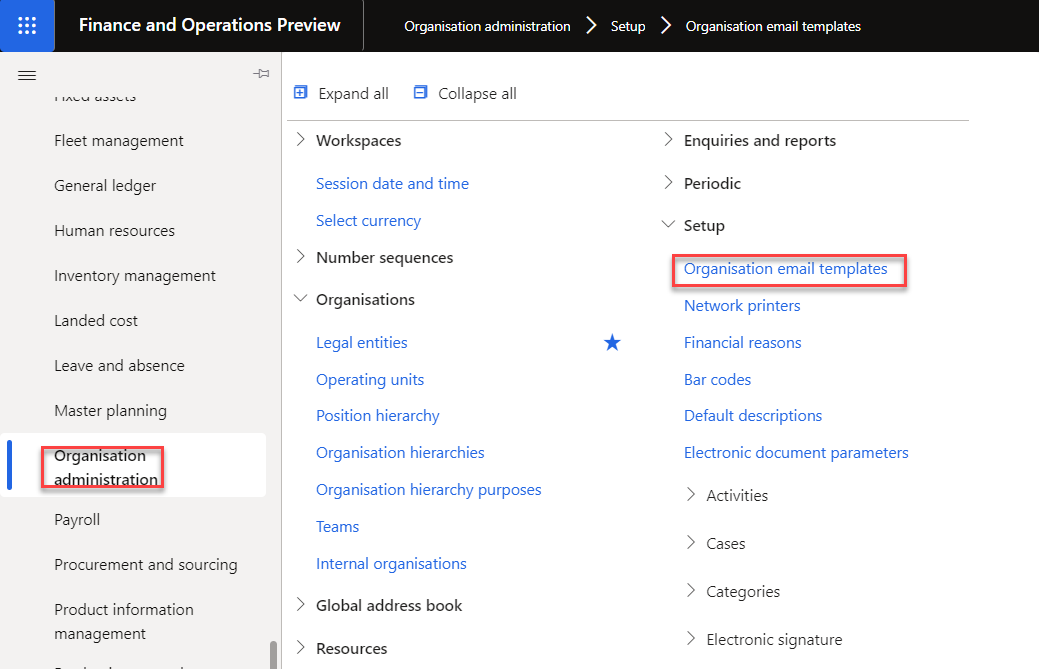
Task: Open Position hierarchy page
Action: tap(378, 415)
